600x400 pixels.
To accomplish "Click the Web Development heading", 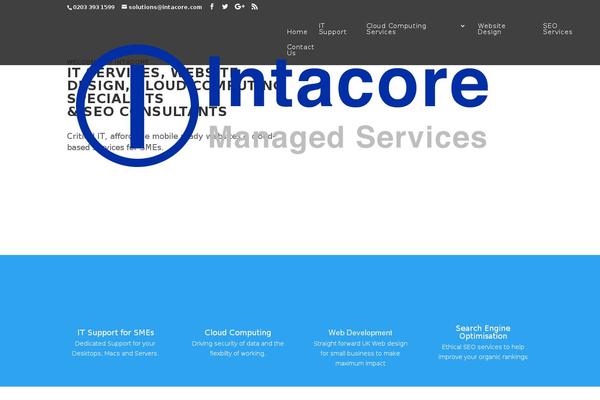I will (x=360, y=333).
